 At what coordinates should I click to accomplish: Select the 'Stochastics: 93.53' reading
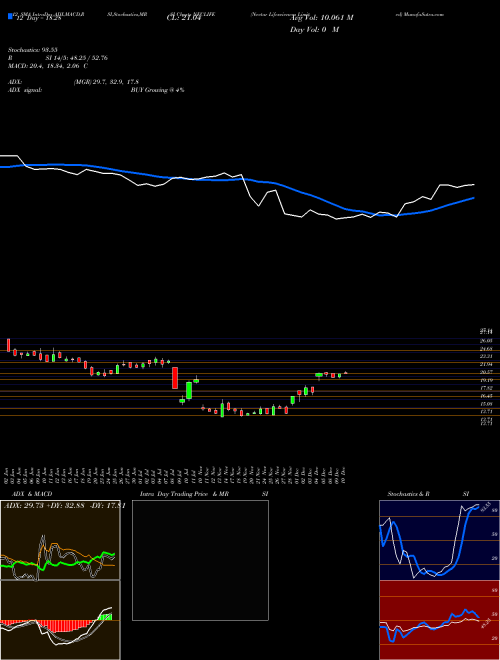tap(32, 50)
